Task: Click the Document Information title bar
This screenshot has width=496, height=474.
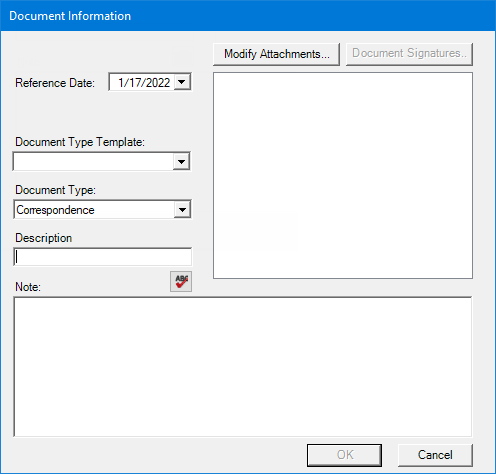Action: point(248,16)
